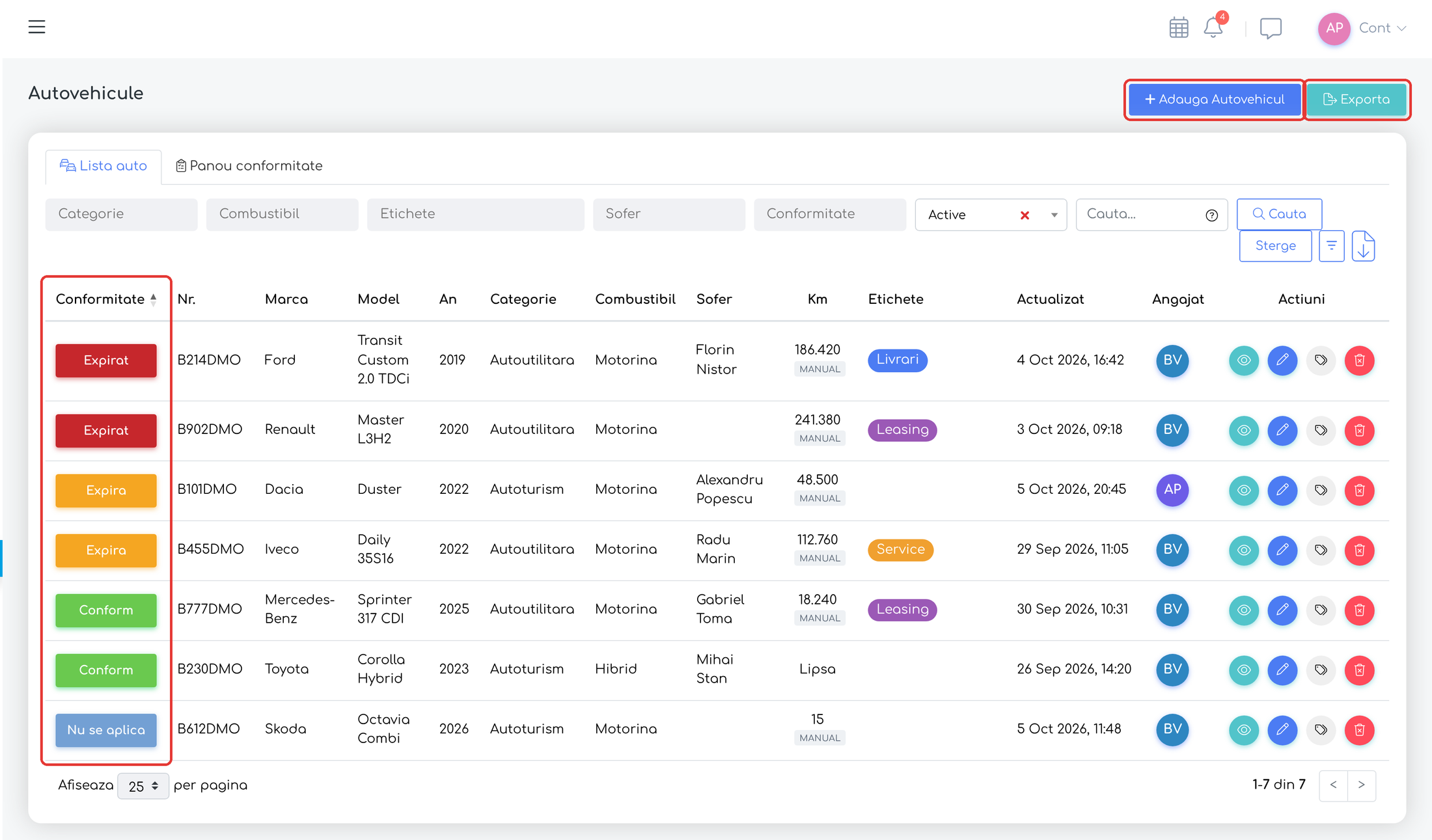The width and height of the screenshot is (1432, 840).
Task: View details of B902DMO Renault
Action: tap(1244, 430)
